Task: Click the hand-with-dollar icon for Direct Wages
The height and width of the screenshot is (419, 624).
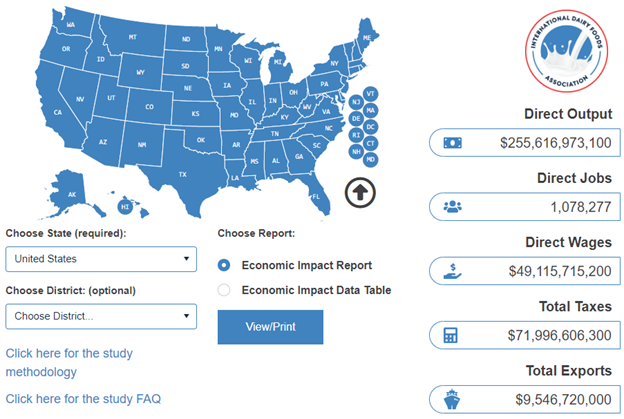Action: (x=452, y=271)
